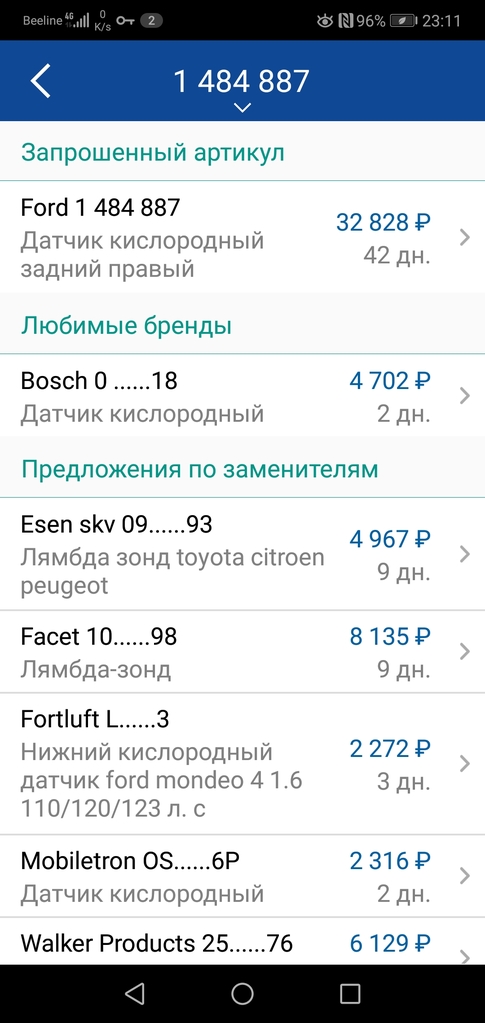Tap chevron on Mobiletron row
485x1023 pixels.
(465, 876)
